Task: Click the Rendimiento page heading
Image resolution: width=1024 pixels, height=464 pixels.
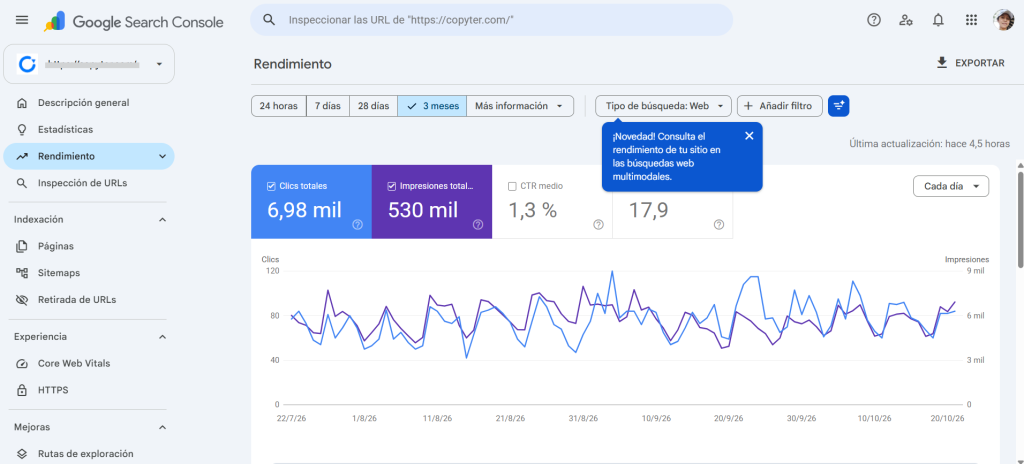Action: 293,64
